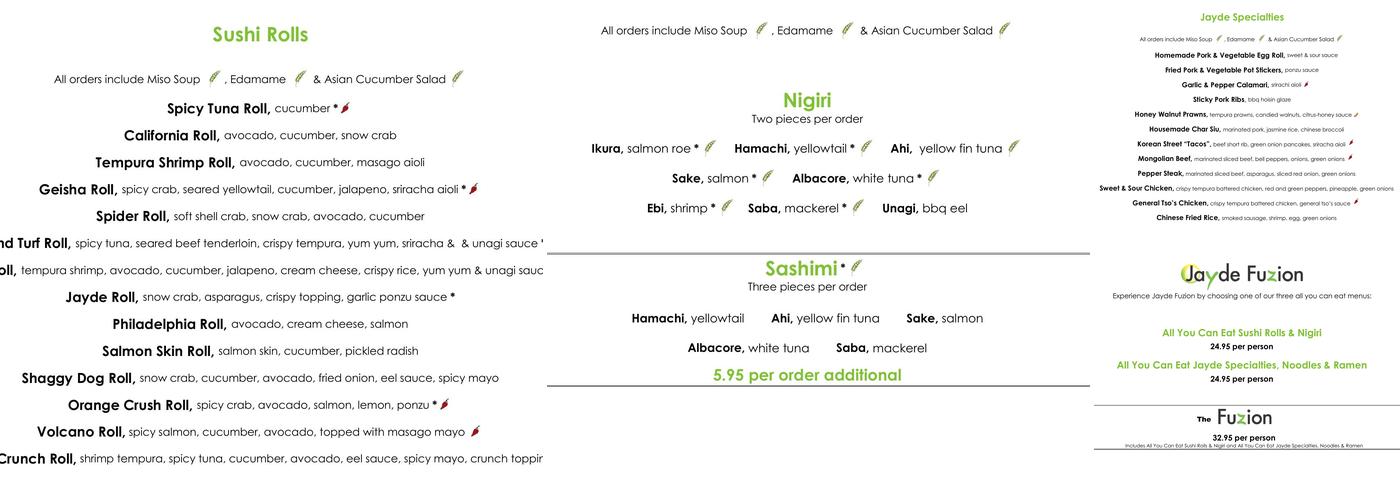The width and height of the screenshot is (1400, 500).
Task: Click the chili pepper after Volcano Roll
Action: (475, 432)
